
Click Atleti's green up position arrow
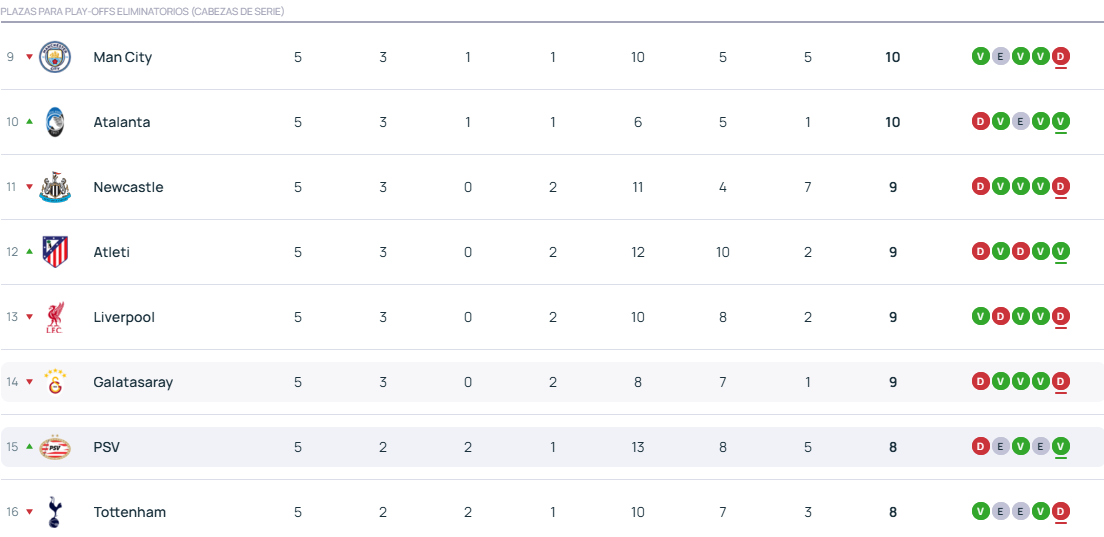30,251
